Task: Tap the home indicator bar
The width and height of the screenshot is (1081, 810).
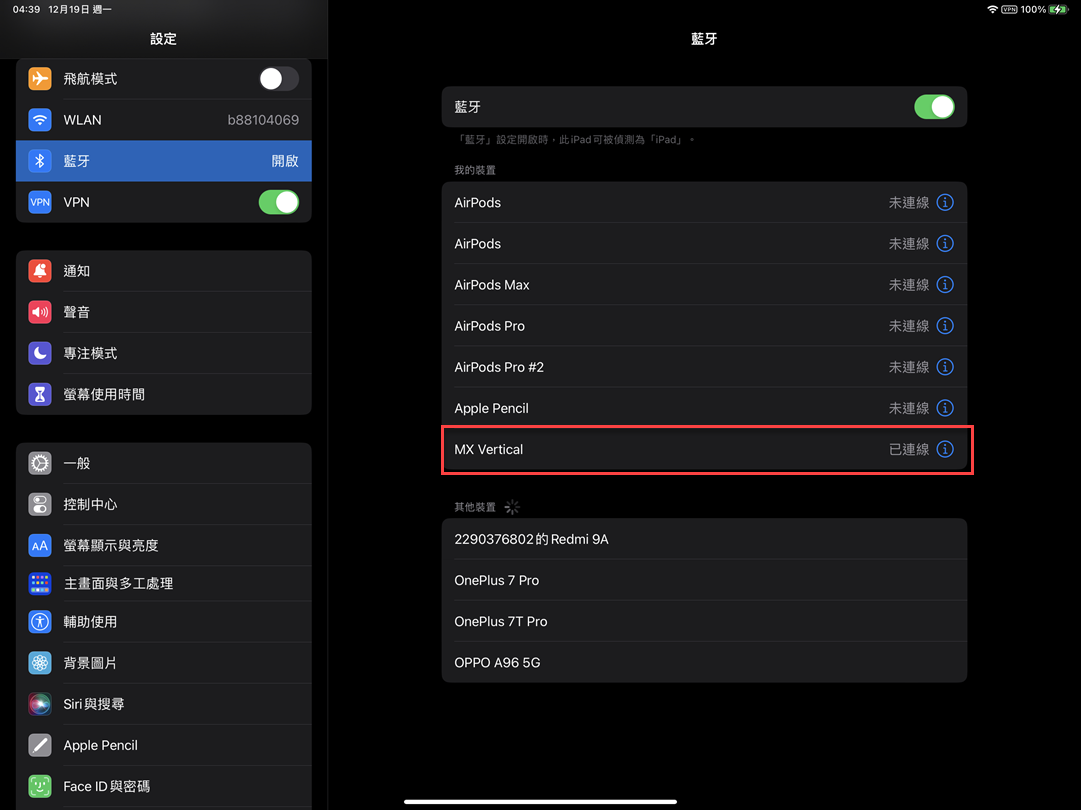Action: (x=540, y=802)
